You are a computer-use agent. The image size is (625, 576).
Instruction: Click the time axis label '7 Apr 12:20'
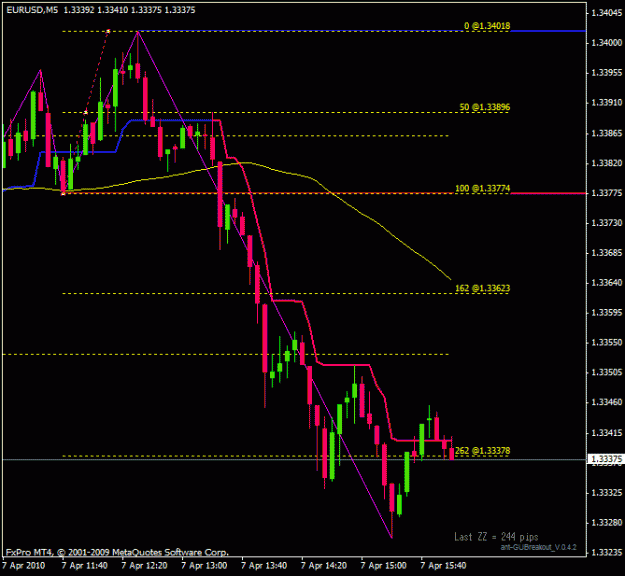pyautogui.click(x=144, y=566)
